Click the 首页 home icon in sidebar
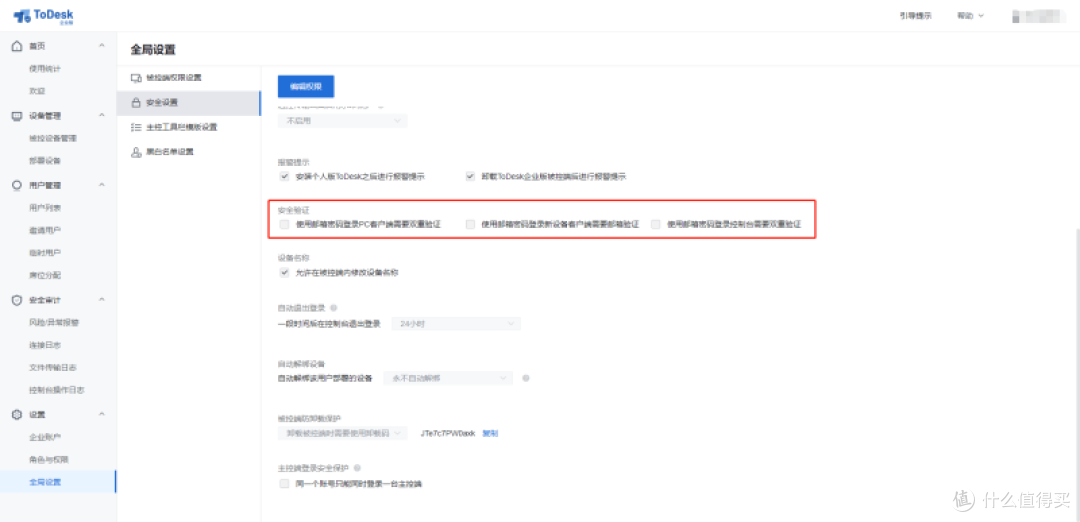 (x=18, y=46)
